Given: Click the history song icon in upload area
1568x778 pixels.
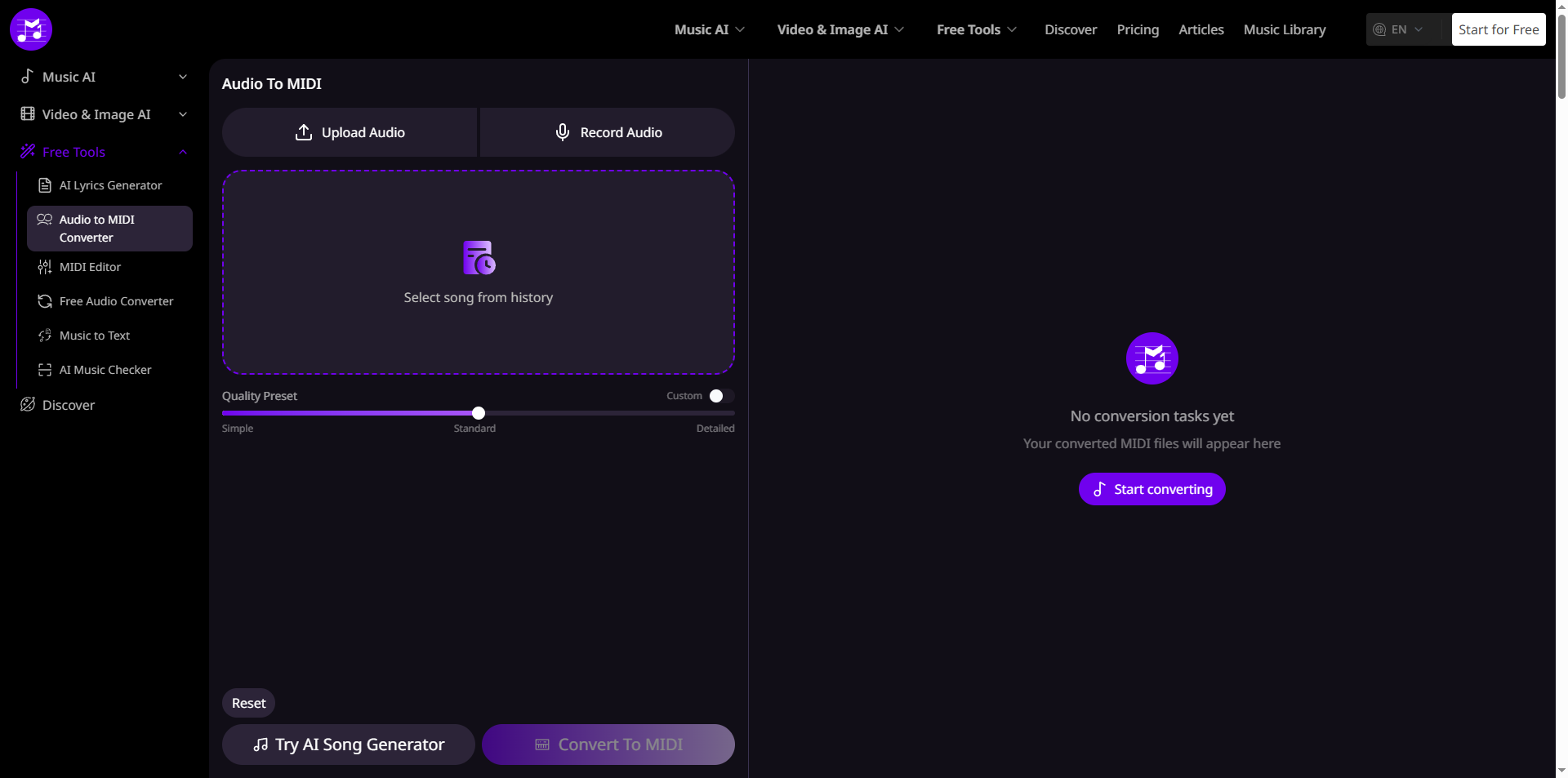Looking at the screenshot, I should [479, 258].
